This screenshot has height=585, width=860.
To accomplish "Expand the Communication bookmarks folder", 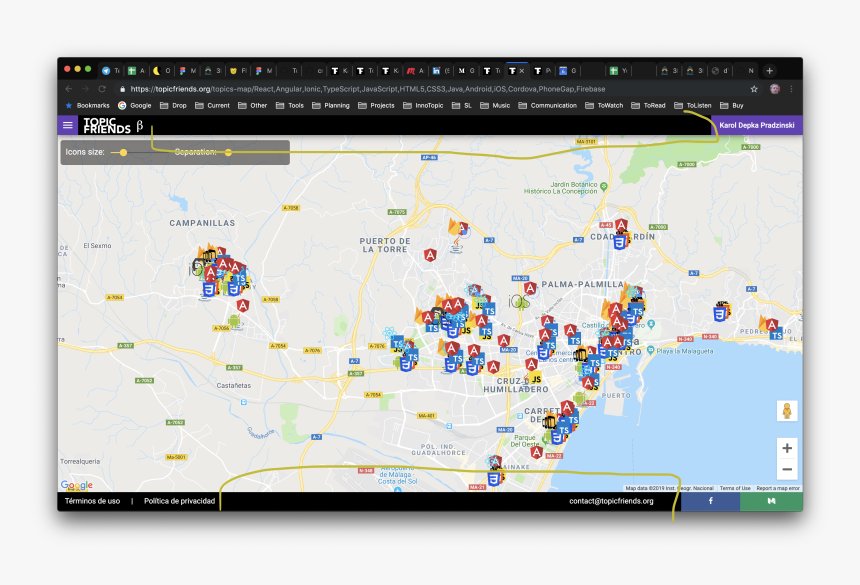I will pyautogui.click(x=547, y=105).
